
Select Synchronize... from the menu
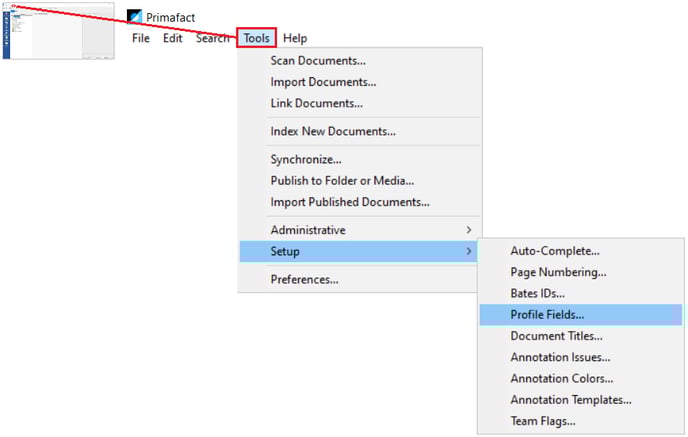point(360,159)
